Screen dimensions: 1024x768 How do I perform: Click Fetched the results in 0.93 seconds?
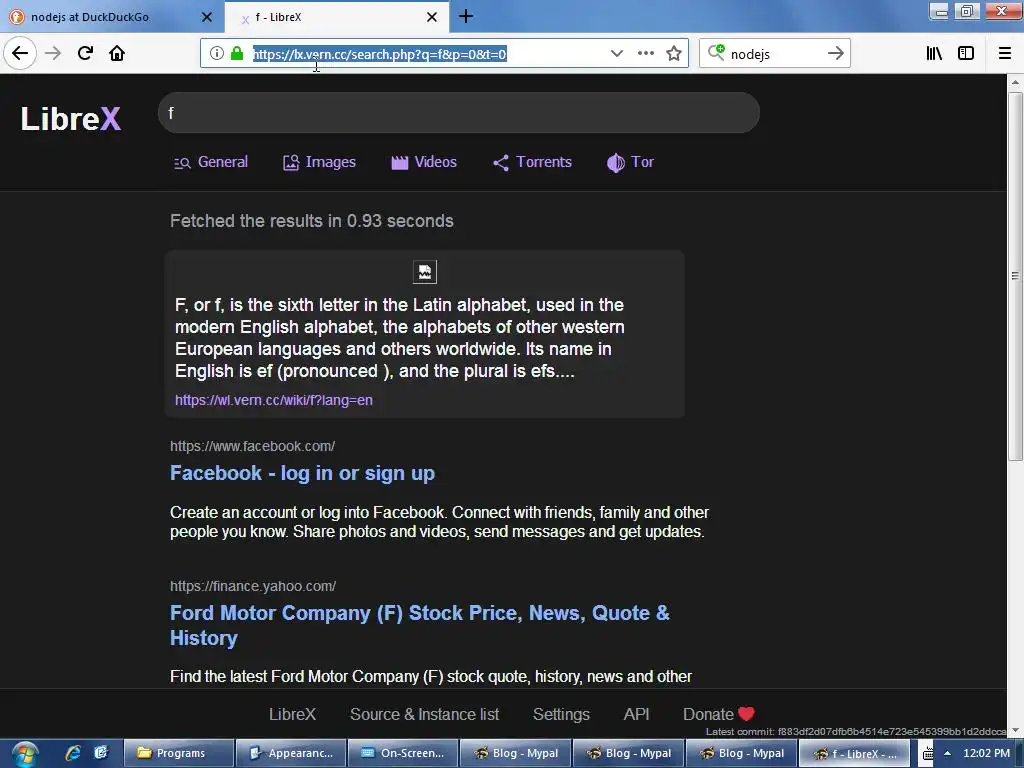click(x=312, y=221)
